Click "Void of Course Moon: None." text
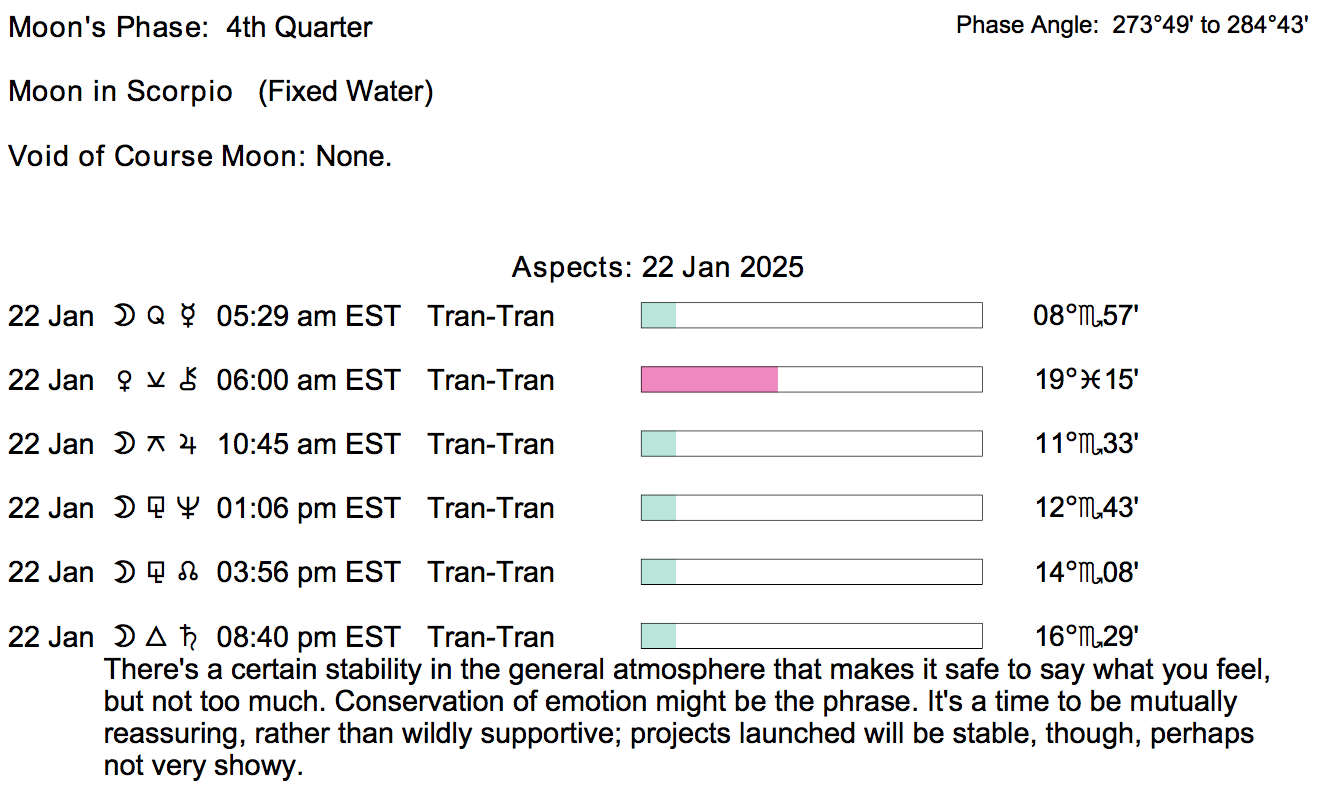Screen dimensions: 1328x800 (200, 157)
